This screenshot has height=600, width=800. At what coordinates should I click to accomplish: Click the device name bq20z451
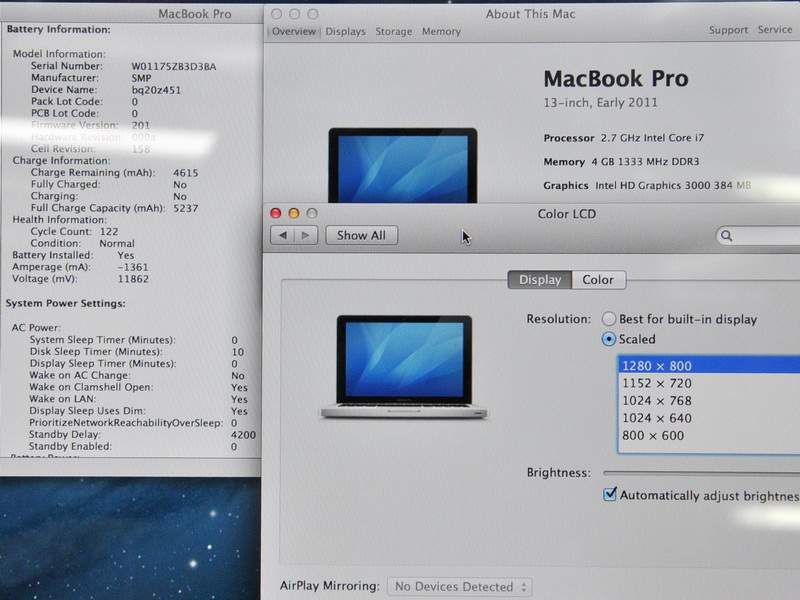point(156,90)
